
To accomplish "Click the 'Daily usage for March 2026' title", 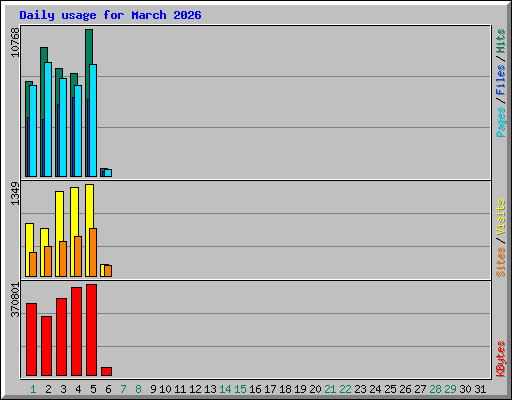I will tap(110, 15).
